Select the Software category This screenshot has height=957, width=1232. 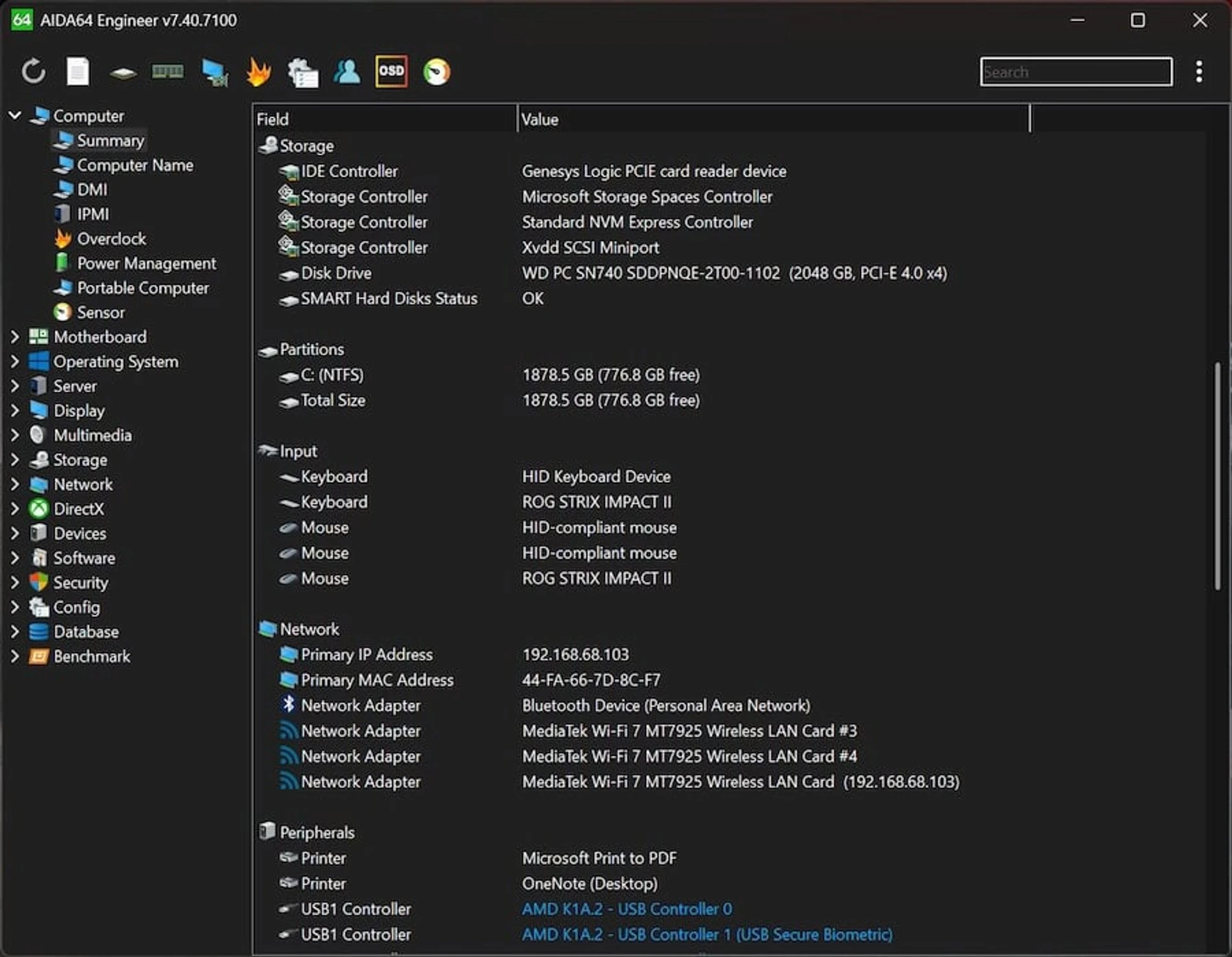[x=84, y=558]
